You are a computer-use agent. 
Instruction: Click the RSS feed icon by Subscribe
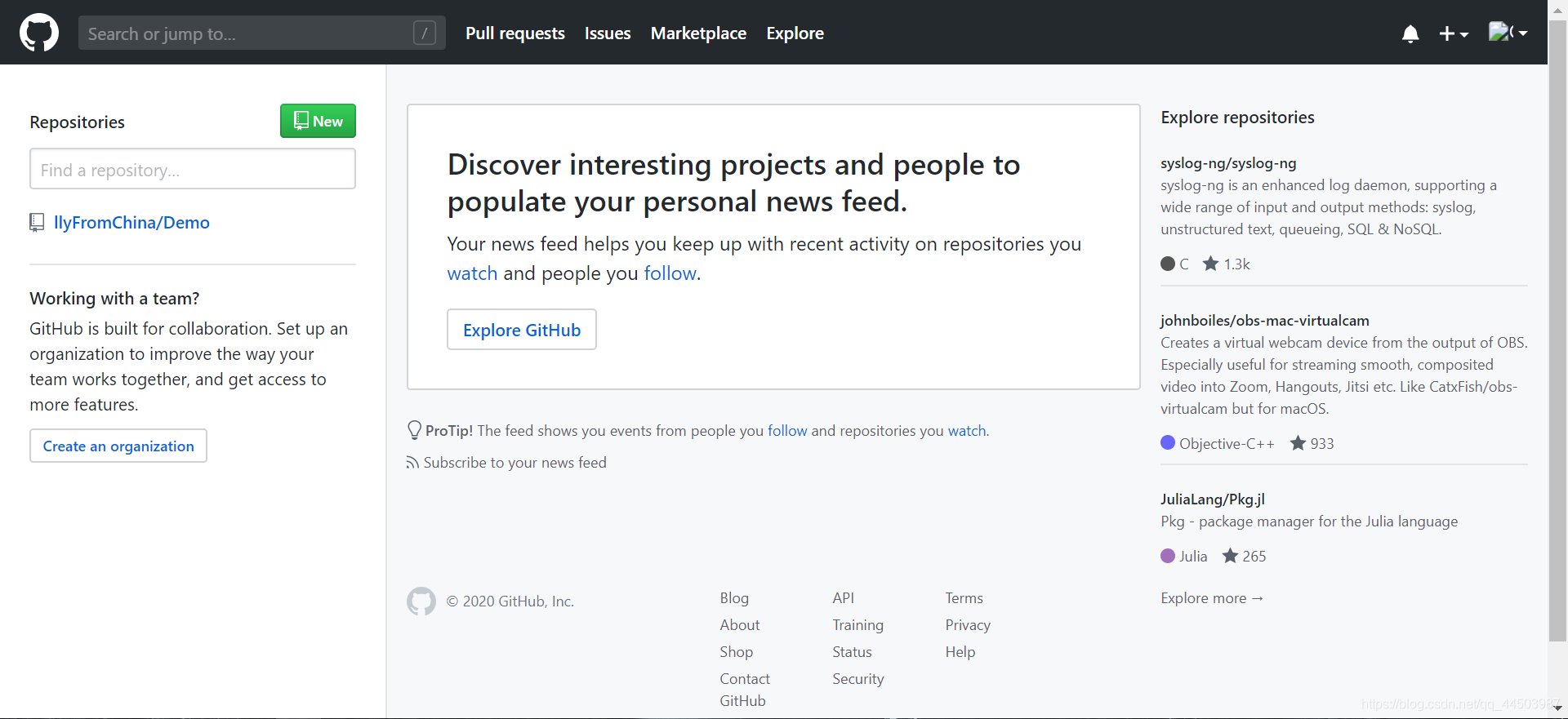tap(412, 463)
